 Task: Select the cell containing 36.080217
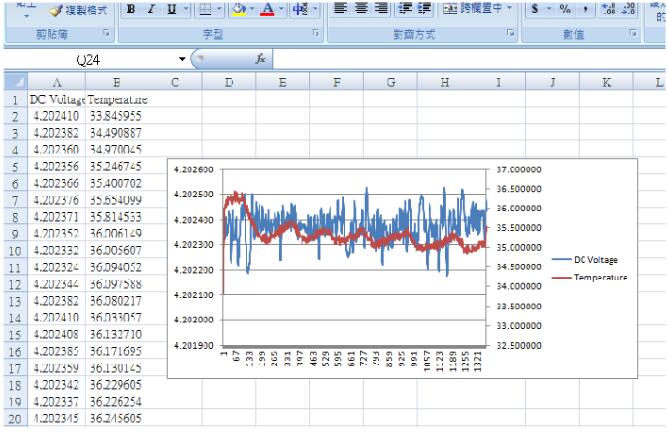click(116, 301)
